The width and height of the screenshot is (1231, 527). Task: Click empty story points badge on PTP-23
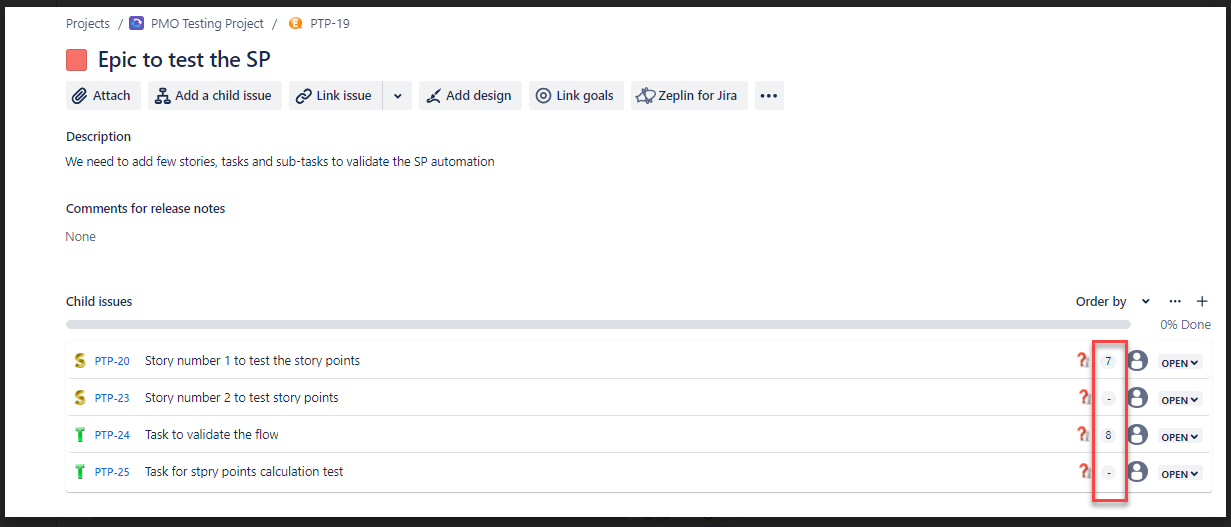1108,399
